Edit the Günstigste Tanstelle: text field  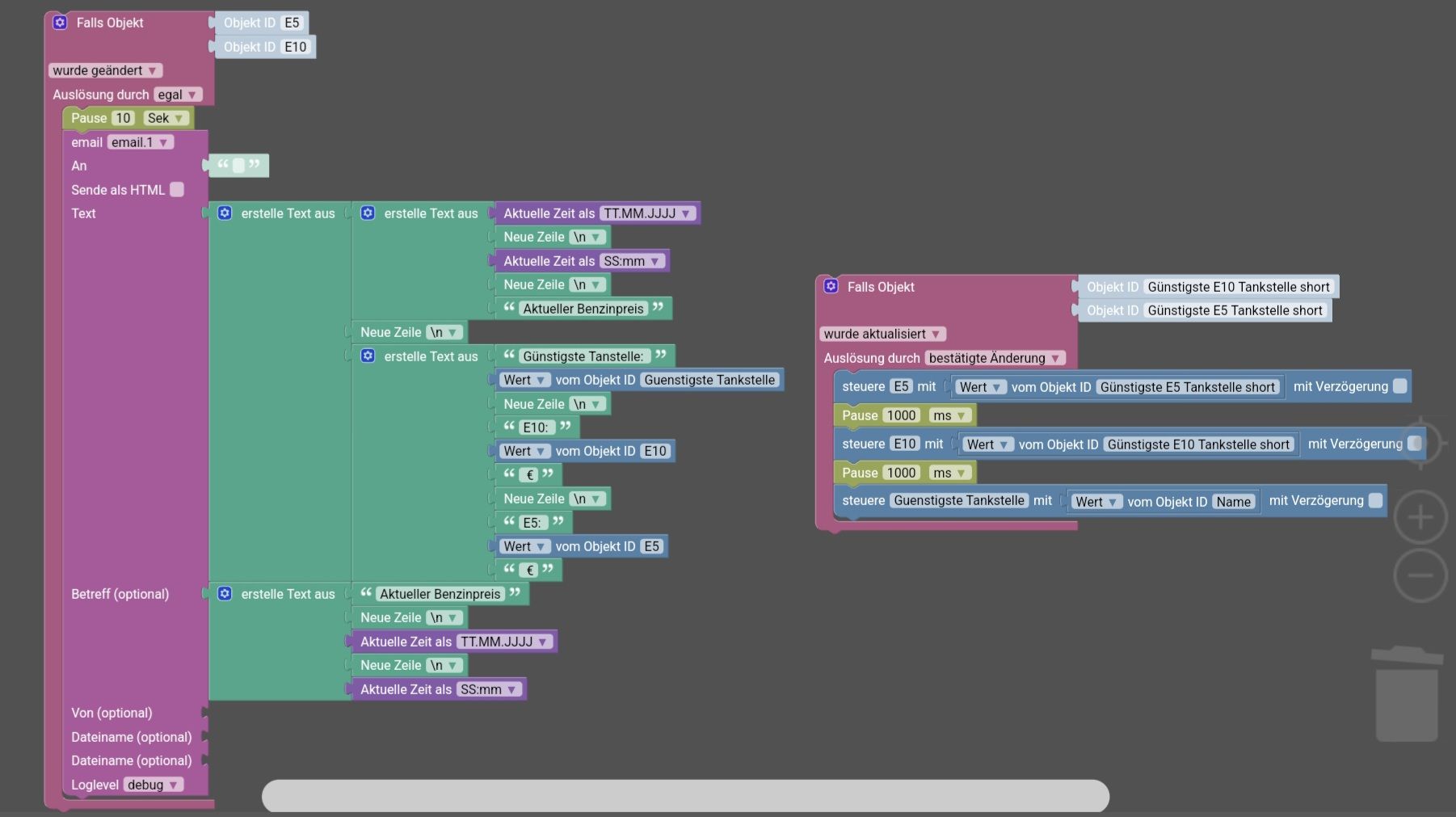[x=583, y=356]
